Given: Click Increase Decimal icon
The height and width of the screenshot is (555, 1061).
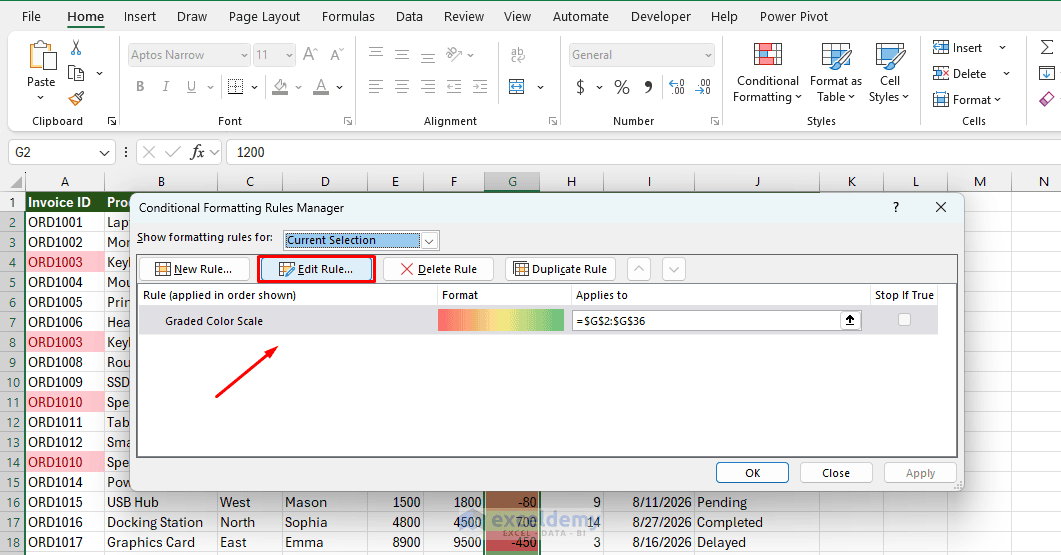Looking at the screenshot, I should click(x=677, y=87).
